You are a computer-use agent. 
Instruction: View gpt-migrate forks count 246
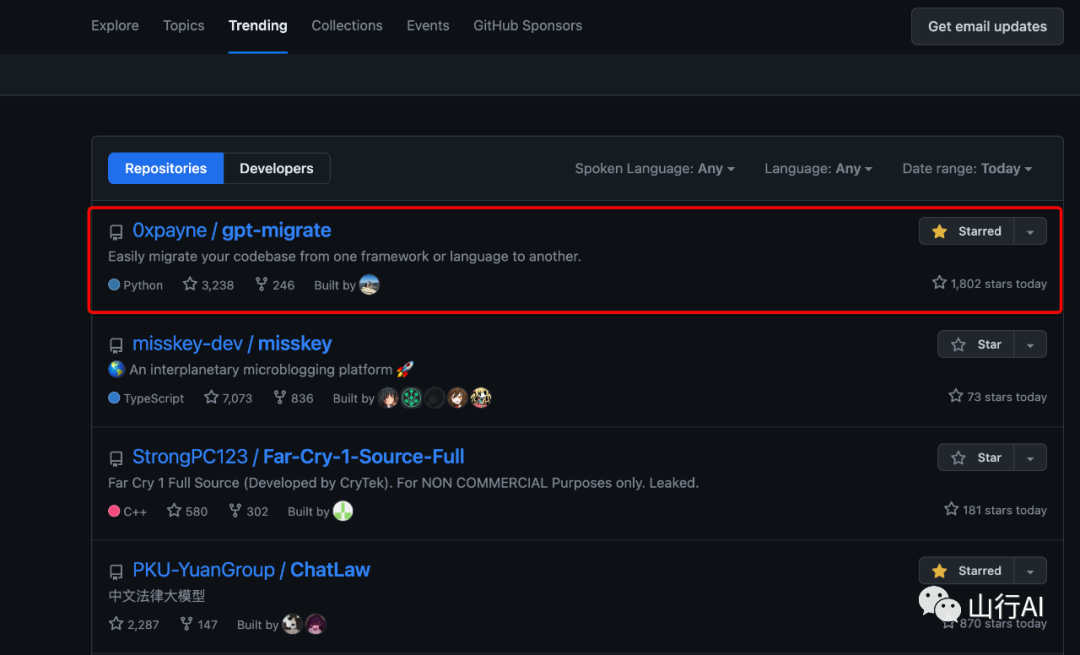coord(274,284)
